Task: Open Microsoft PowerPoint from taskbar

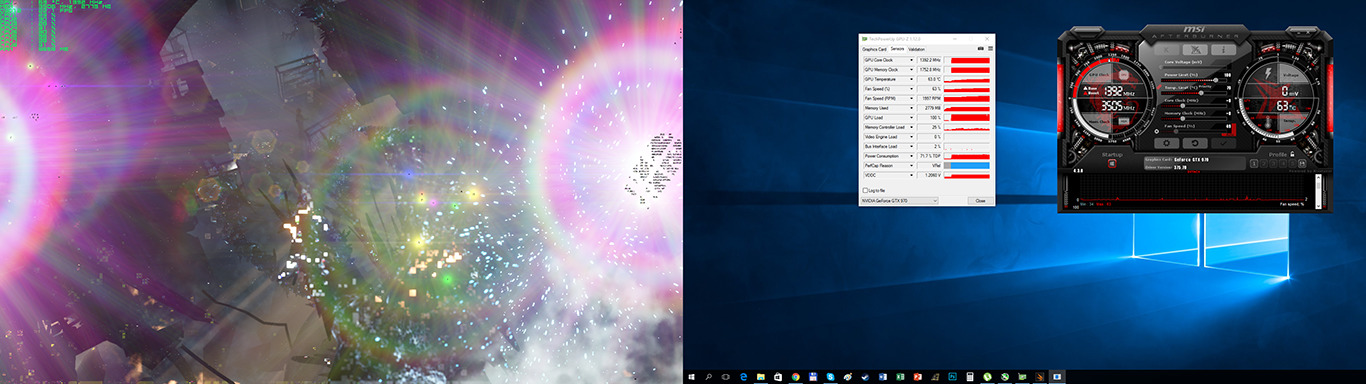Action: (x=917, y=377)
